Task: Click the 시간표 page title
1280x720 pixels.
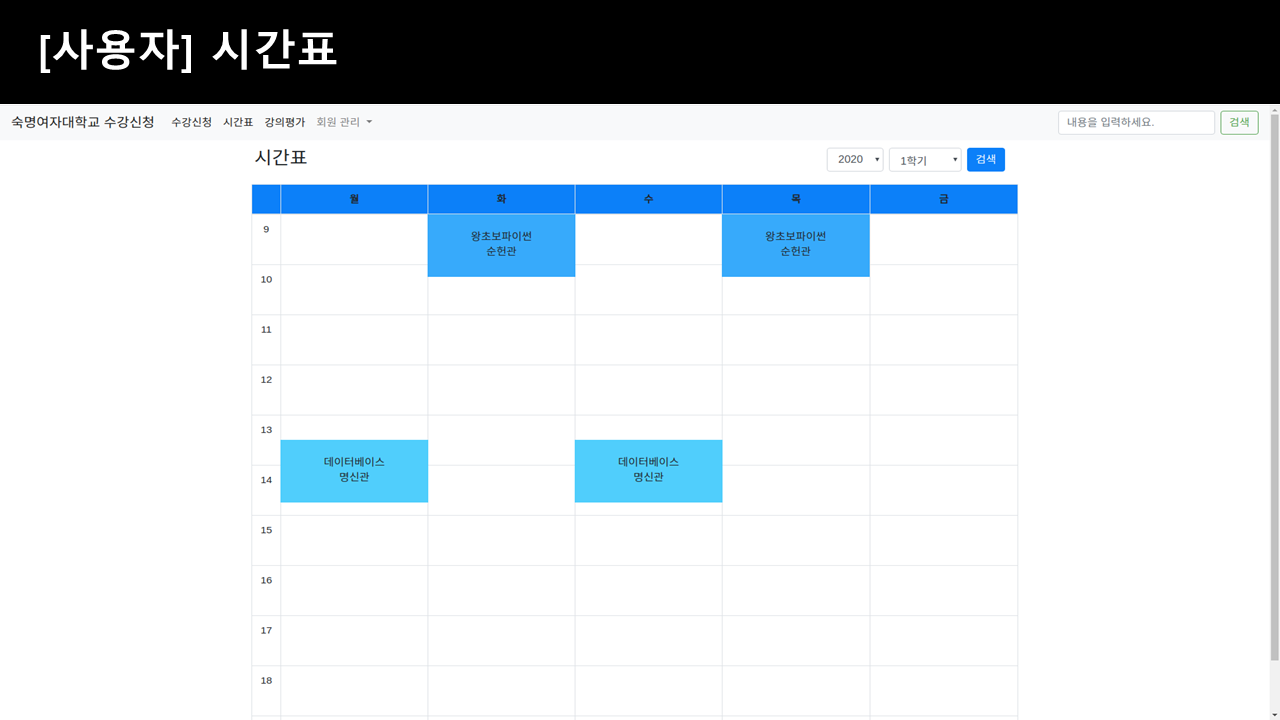Action: point(279,157)
